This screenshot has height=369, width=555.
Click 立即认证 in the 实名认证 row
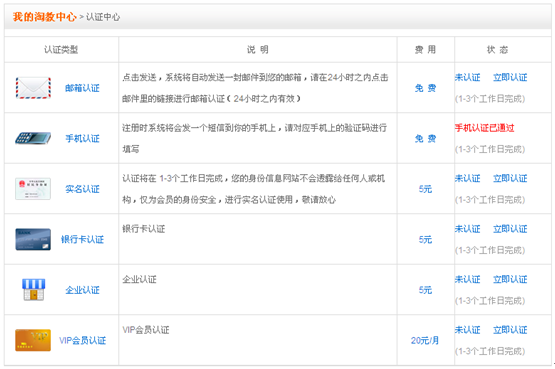click(510, 178)
